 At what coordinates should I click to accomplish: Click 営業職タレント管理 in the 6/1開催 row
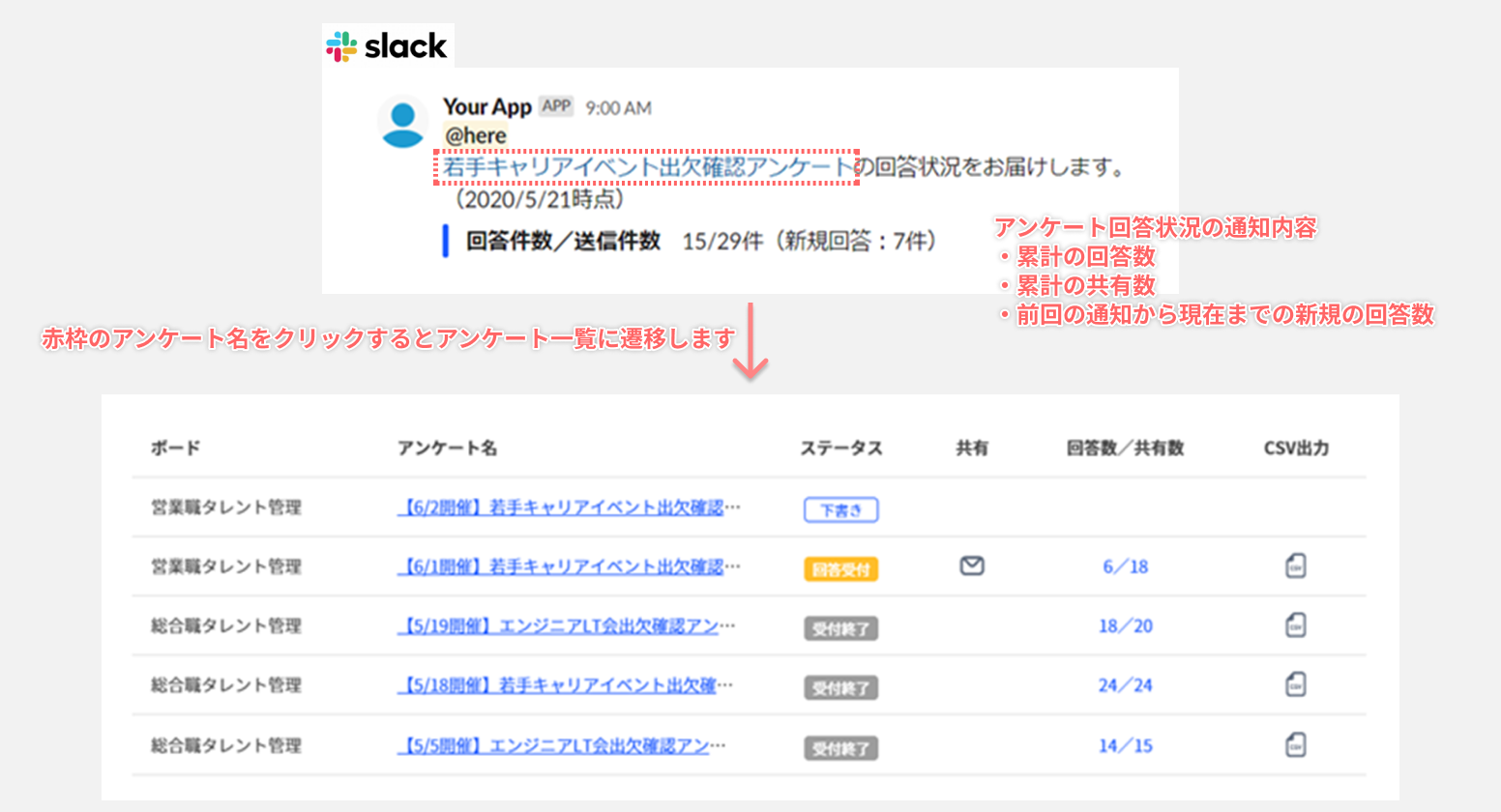pyautogui.click(x=226, y=566)
